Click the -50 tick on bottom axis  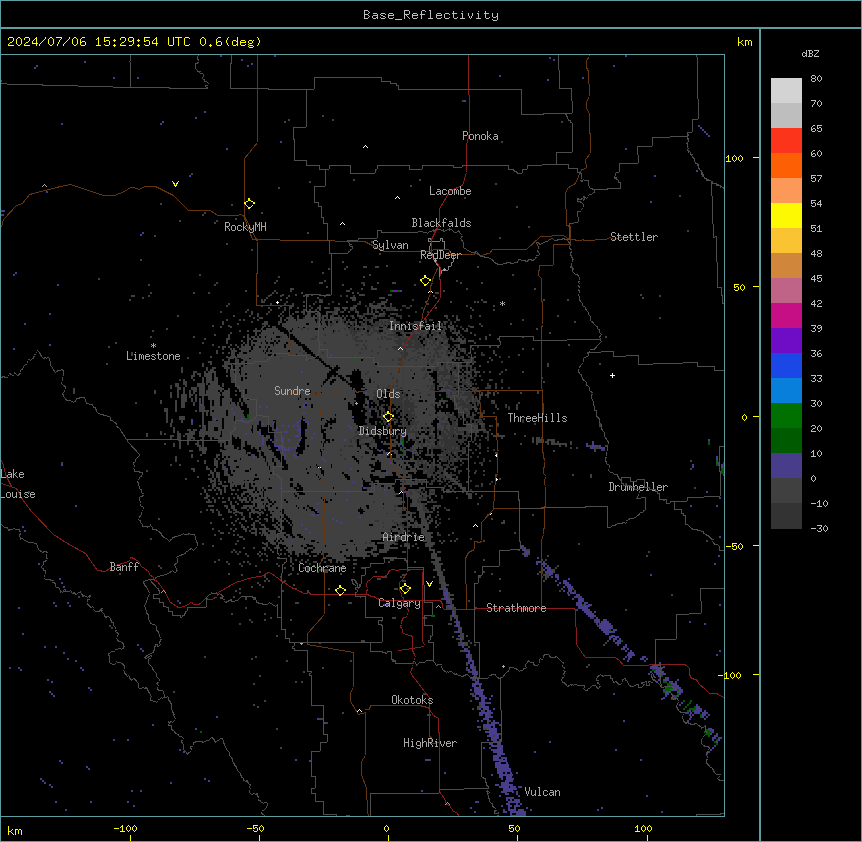click(x=255, y=828)
